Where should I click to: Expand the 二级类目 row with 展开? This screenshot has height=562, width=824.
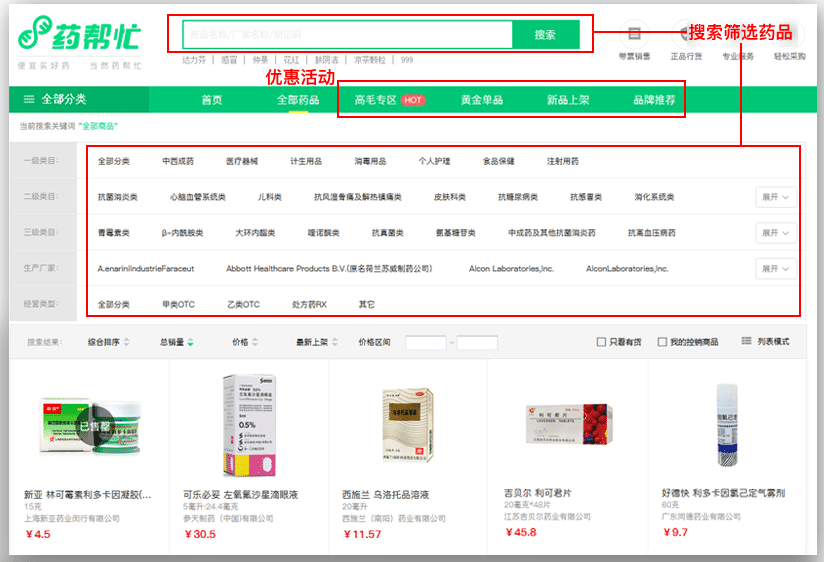pyautogui.click(x=776, y=197)
